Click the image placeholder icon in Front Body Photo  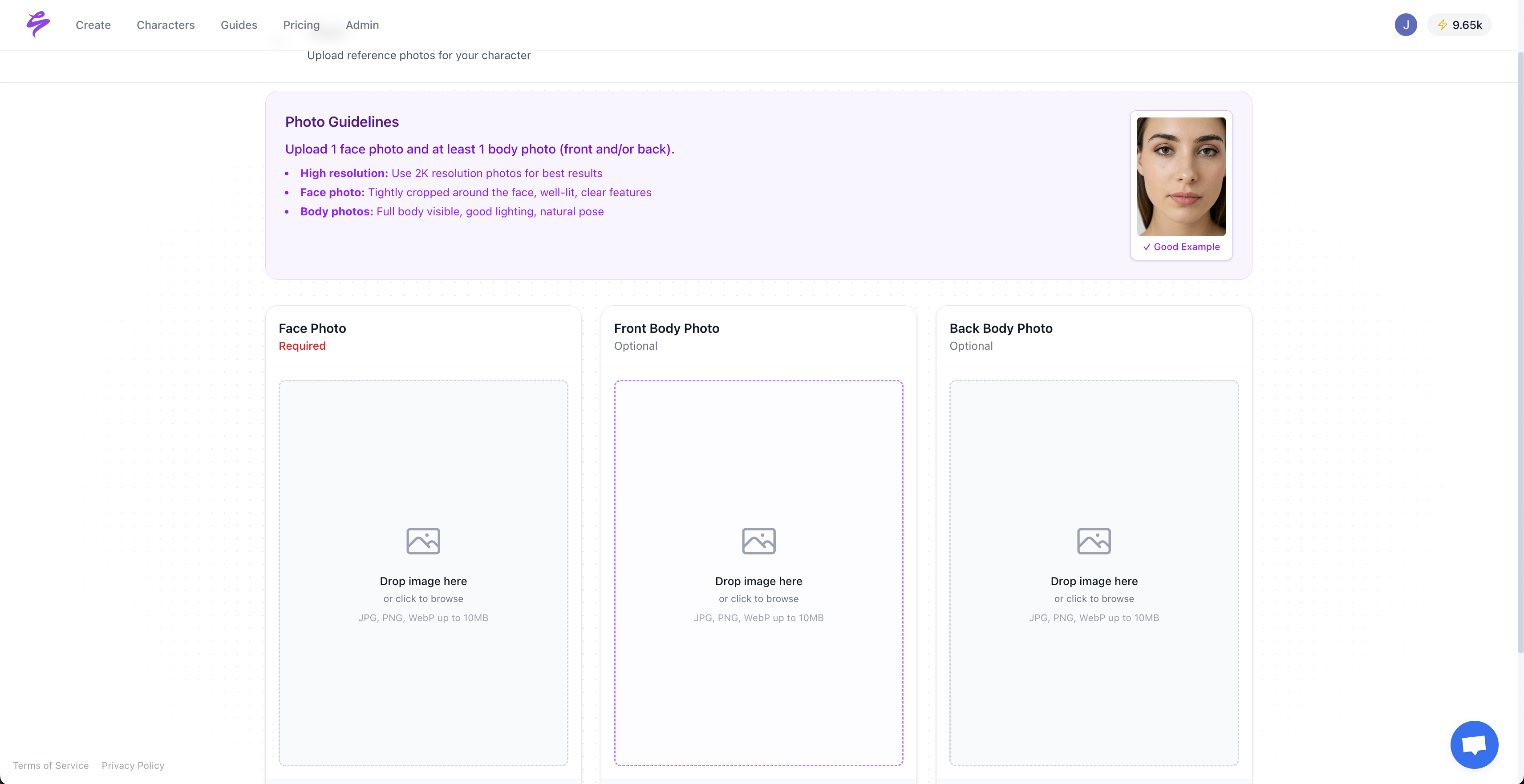click(758, 541)
